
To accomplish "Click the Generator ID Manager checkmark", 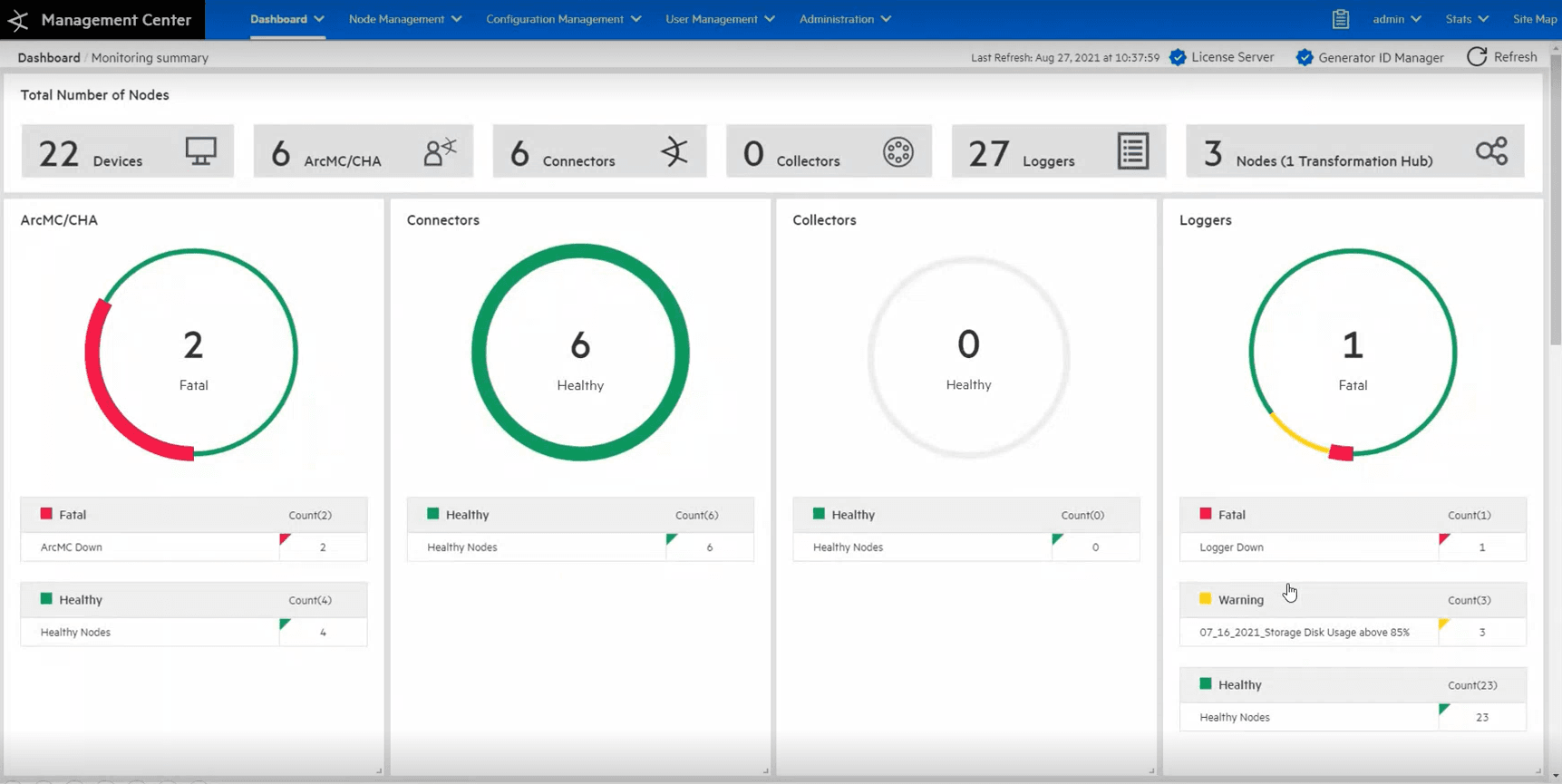I will click(x=1305, y=57).
